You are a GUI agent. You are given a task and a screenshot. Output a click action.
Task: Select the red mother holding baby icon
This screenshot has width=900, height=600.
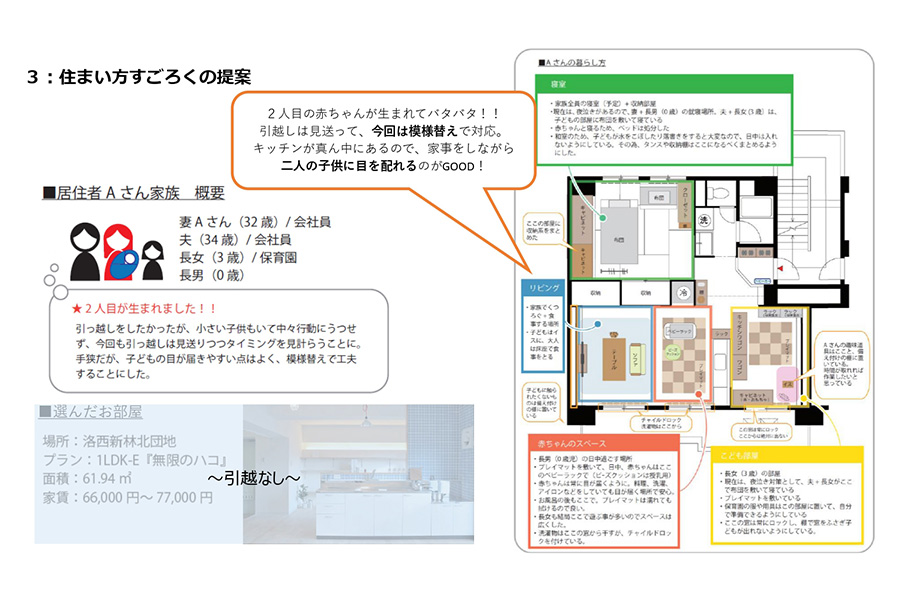122,250
